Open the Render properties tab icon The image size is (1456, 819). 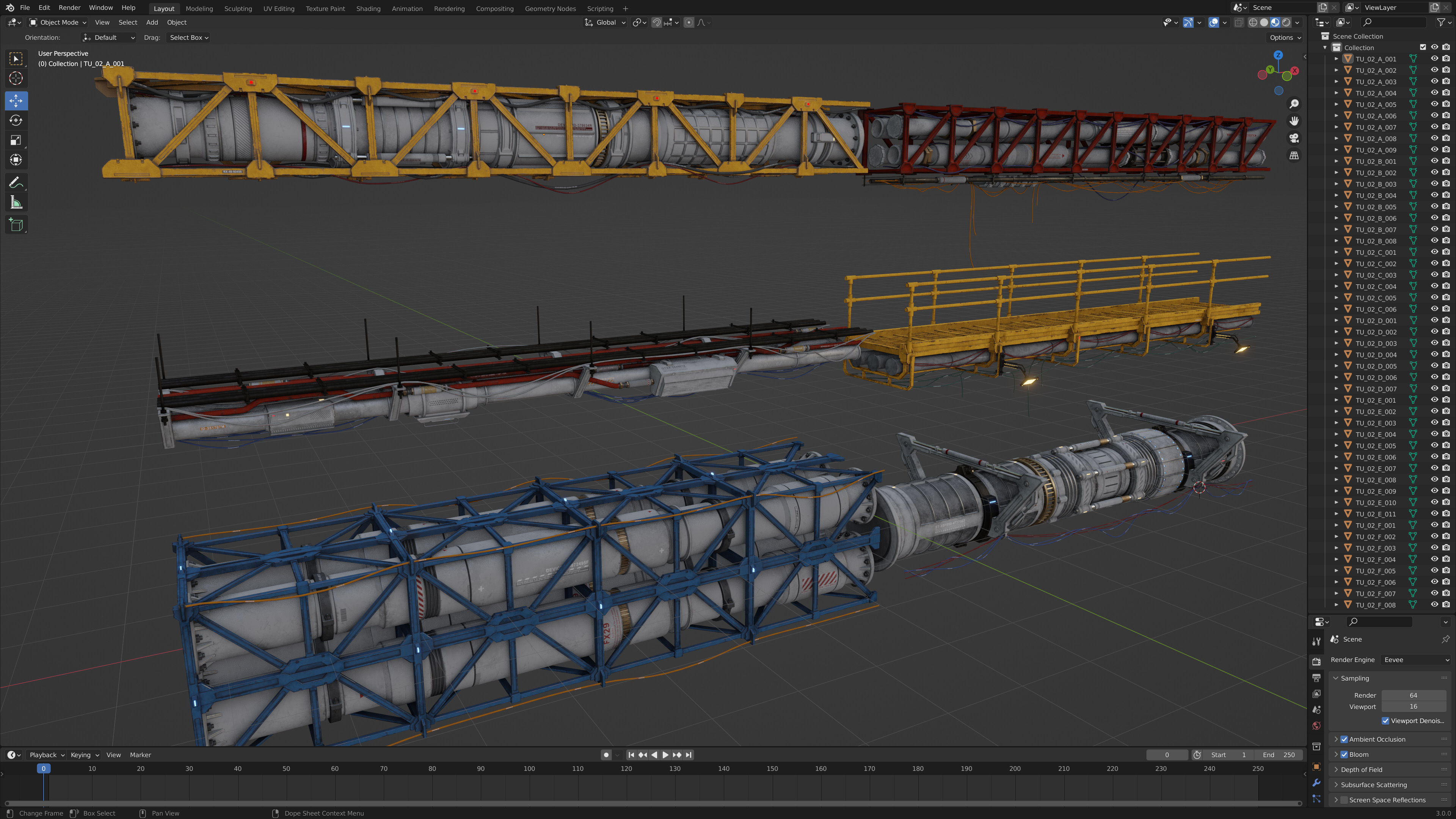1316,661
